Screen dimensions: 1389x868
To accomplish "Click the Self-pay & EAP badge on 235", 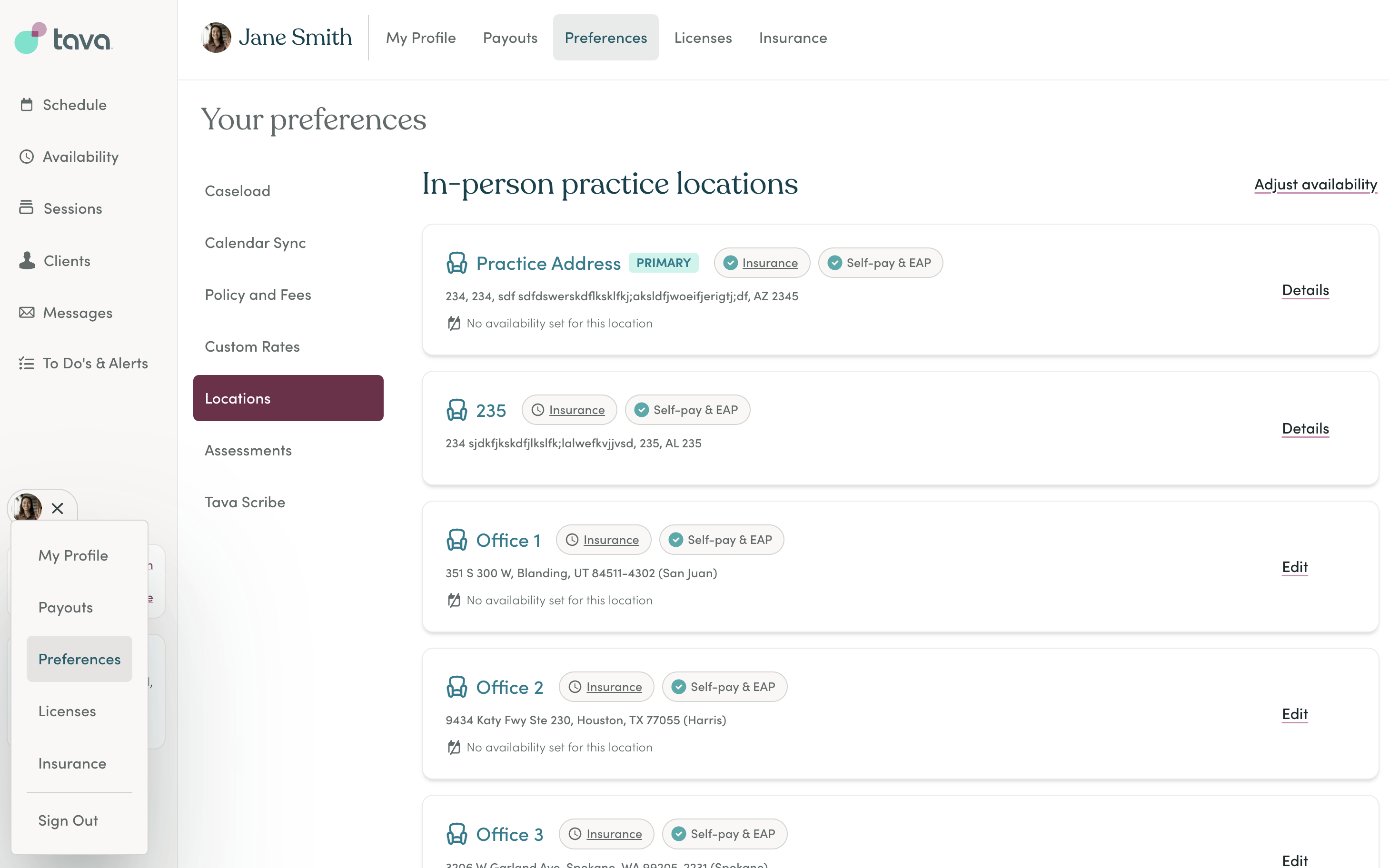I will pyautogui.click(x=687, y=410).
